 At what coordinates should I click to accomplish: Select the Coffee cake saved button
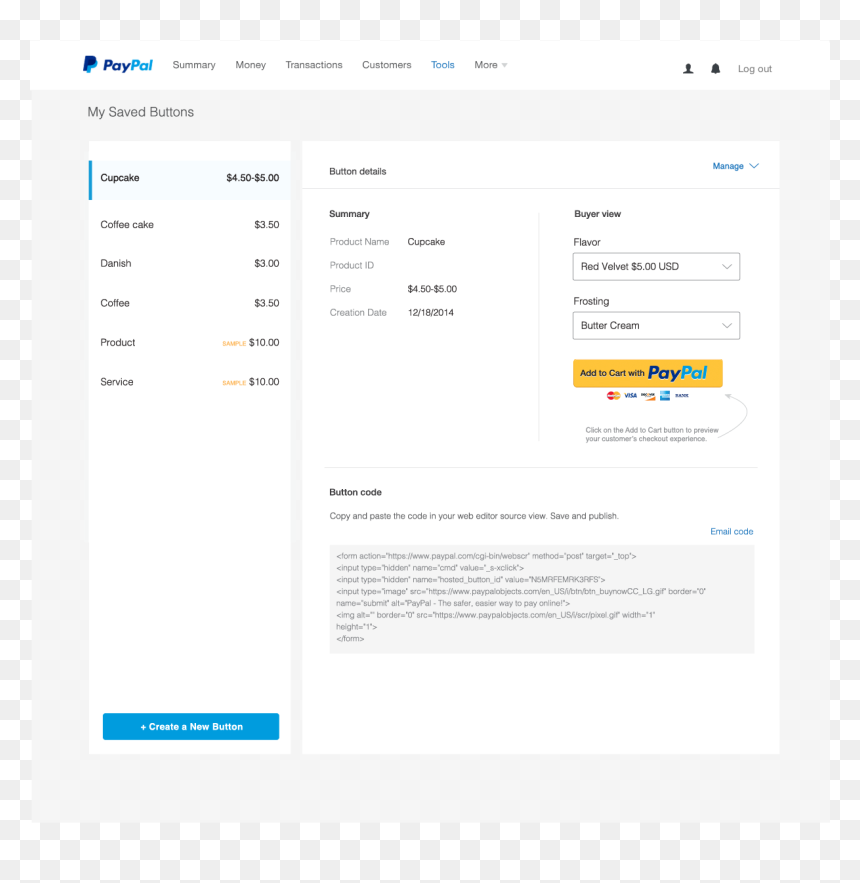(x=190, y=225)
